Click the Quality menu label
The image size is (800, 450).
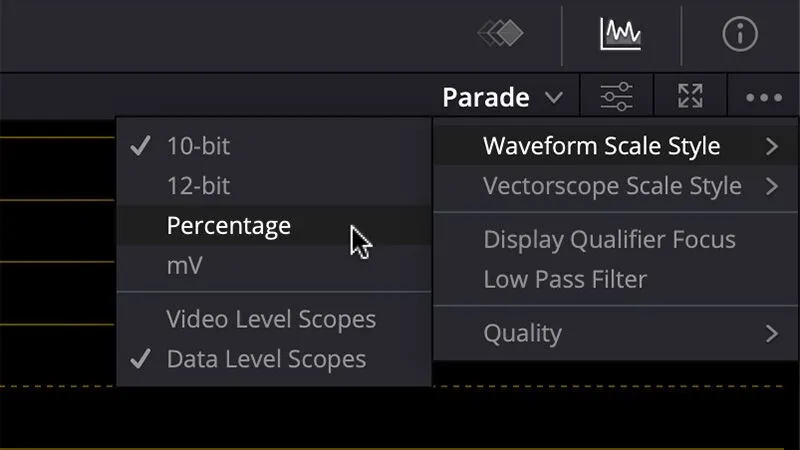coord(522,334)
